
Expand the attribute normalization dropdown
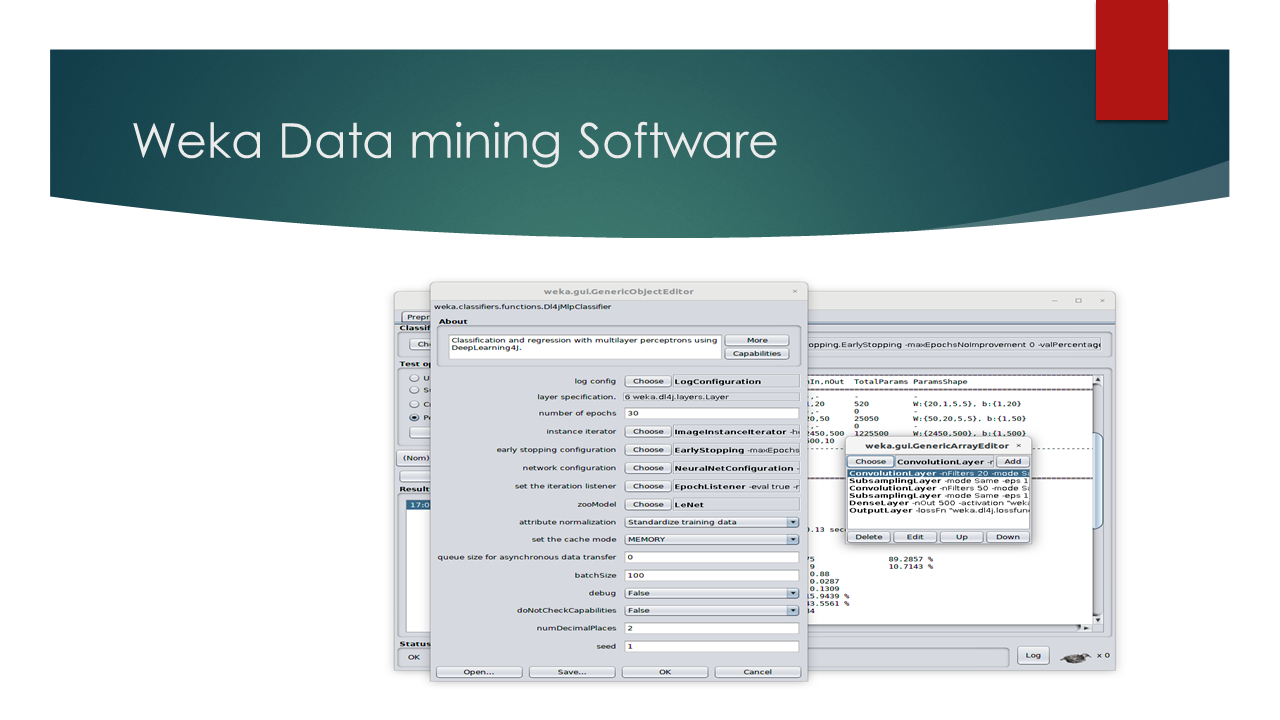(x=792, y=522)
